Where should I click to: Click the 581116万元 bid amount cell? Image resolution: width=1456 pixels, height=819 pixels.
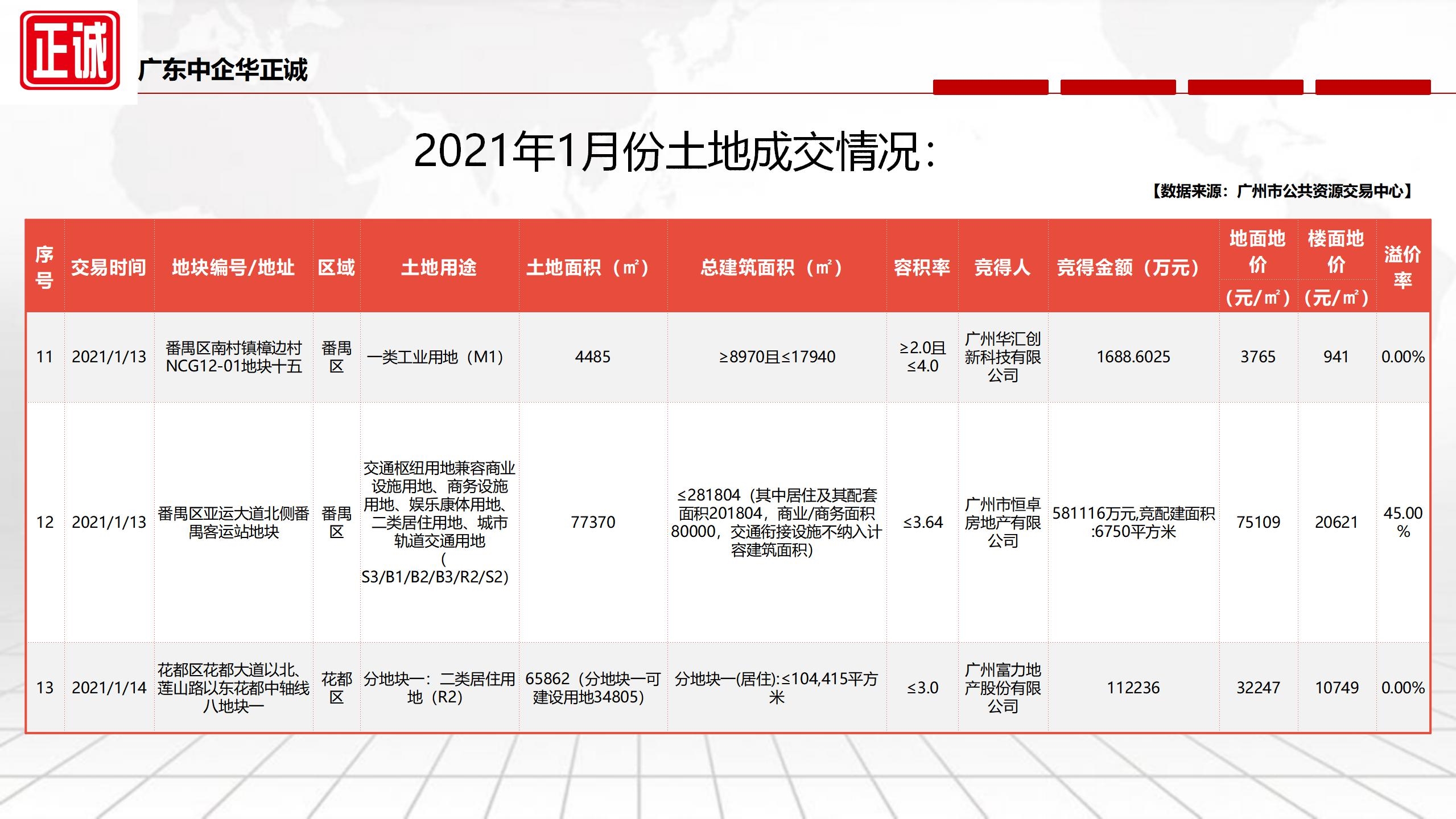(x=1133, y=522)
